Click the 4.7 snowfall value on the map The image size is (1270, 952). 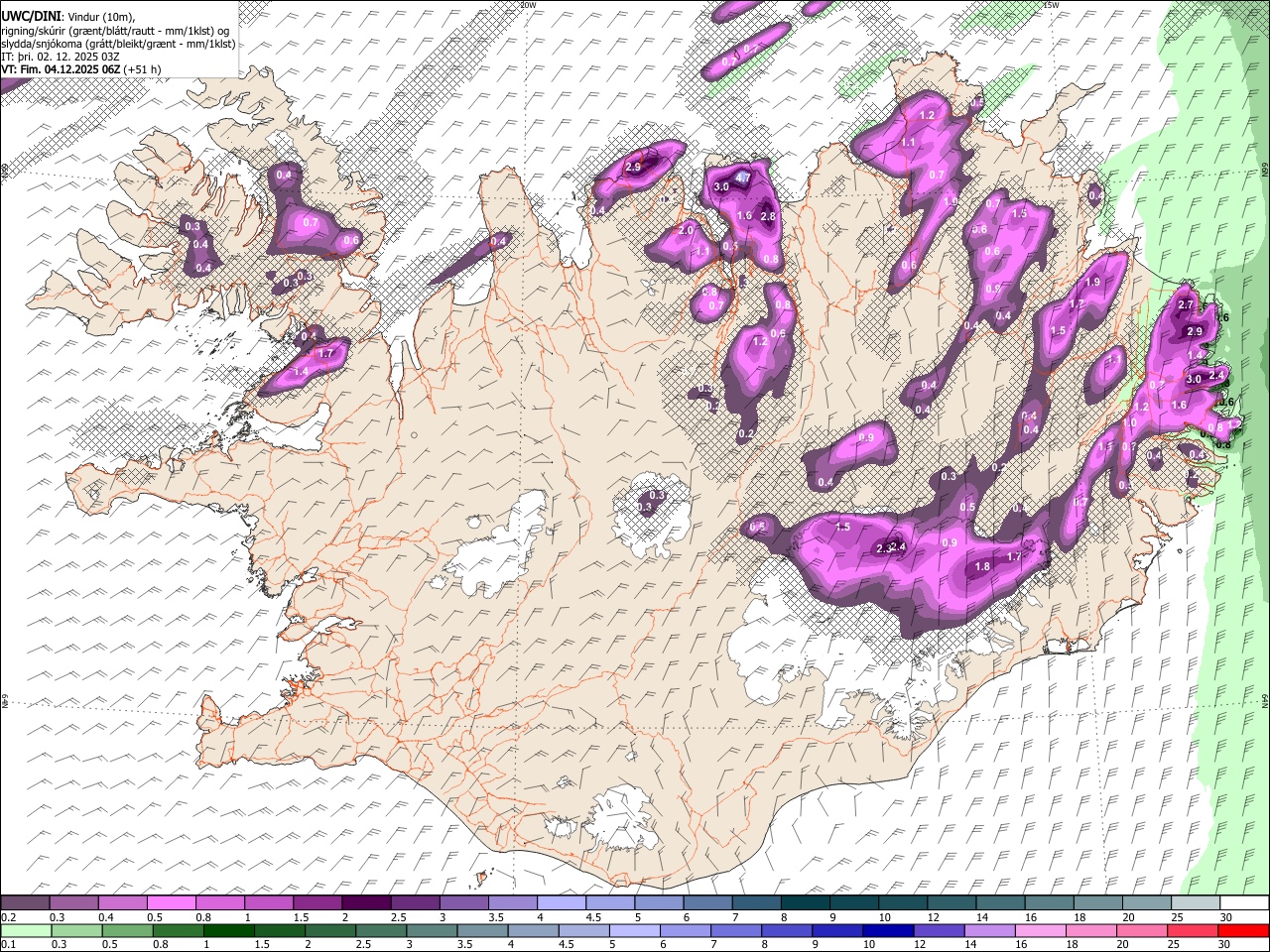coord(742,177)
